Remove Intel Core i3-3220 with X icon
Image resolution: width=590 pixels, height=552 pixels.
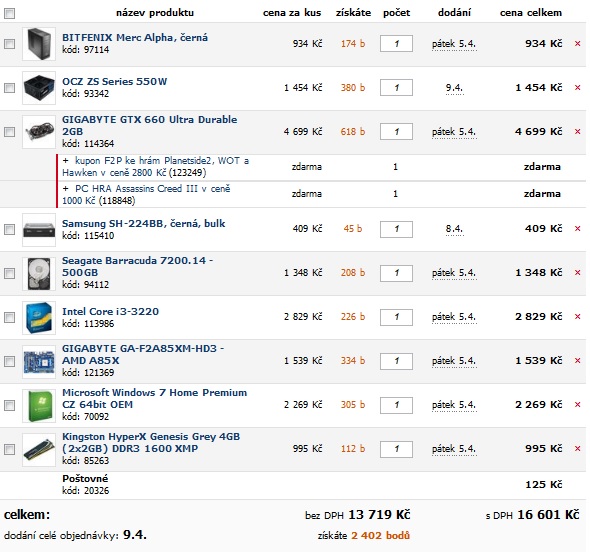(577, 317)
